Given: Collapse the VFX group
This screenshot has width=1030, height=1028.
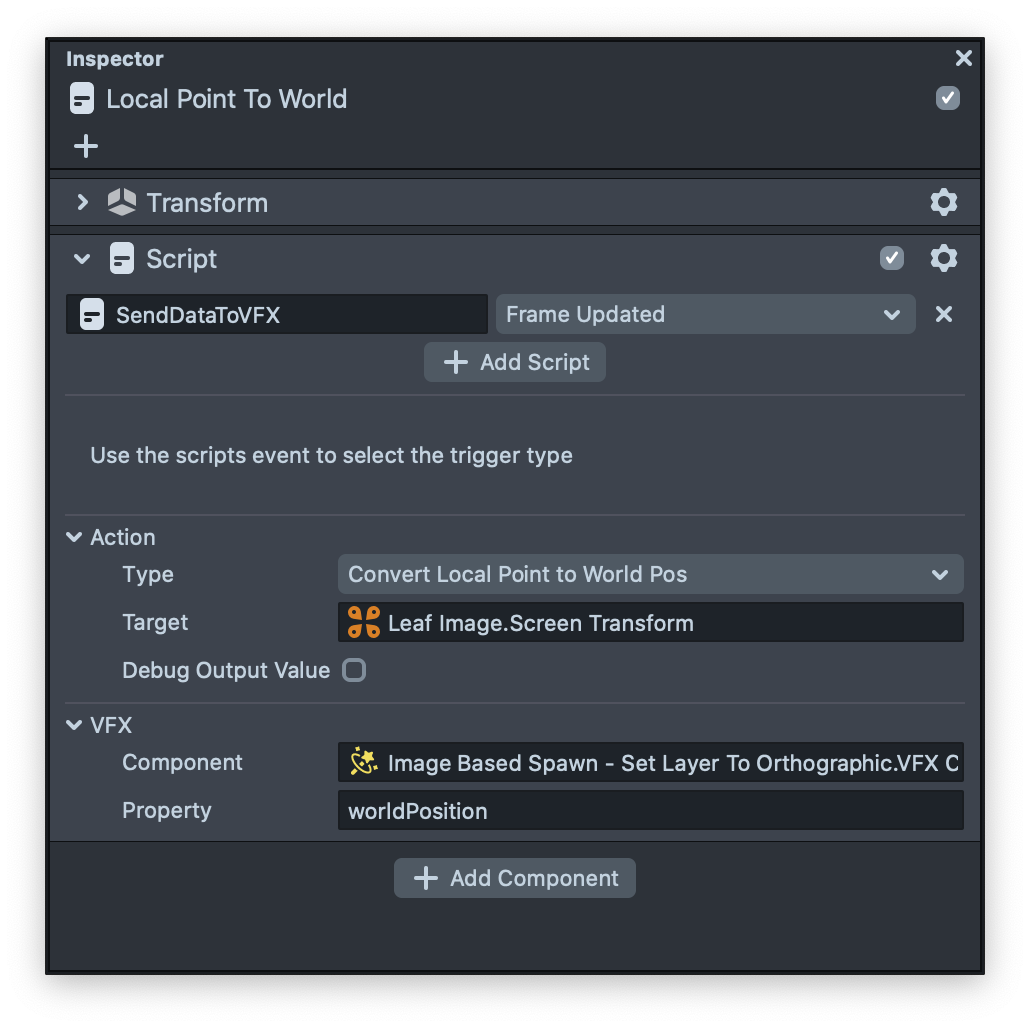Looking at the screenshot, I should pyautogui.click(x=74, y=725).
